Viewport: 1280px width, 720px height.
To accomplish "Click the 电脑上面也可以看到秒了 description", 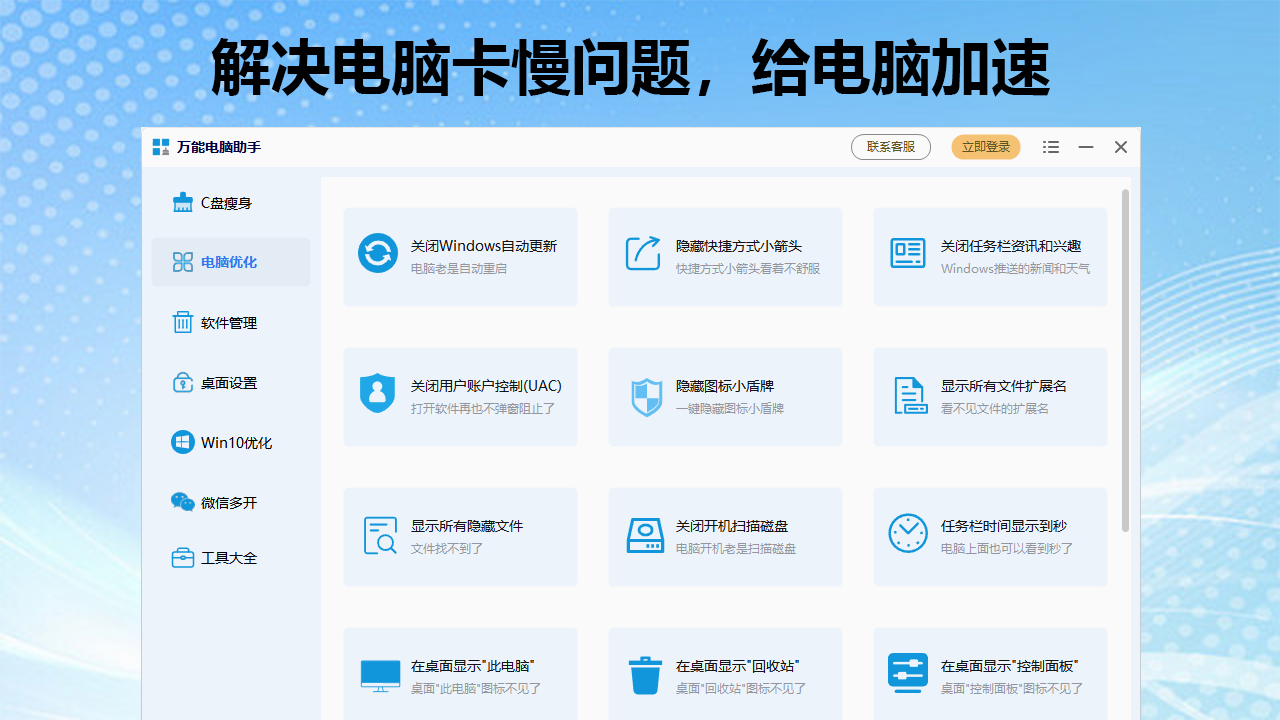I will coord(1007,549).
